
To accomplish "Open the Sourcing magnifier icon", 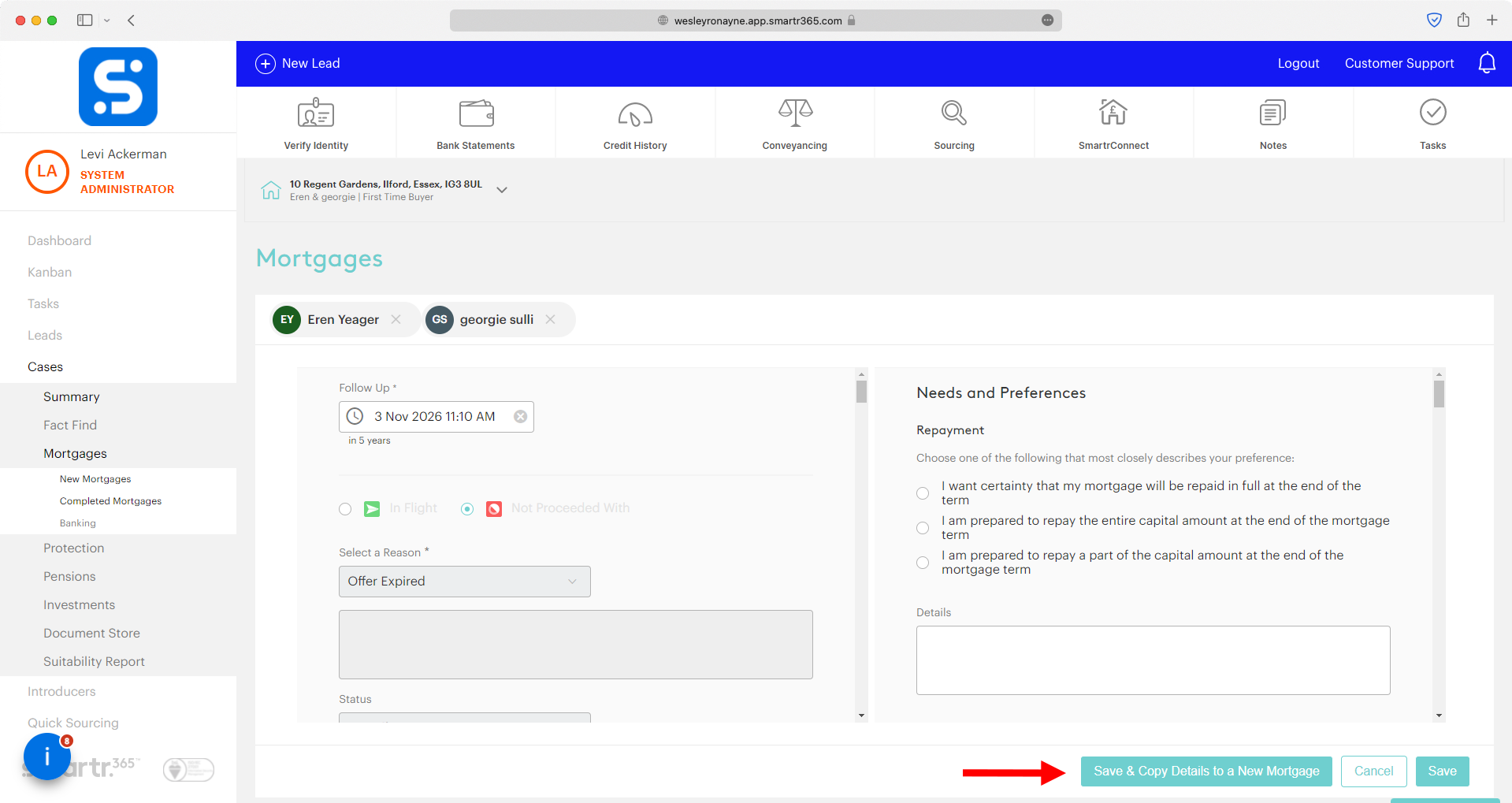I will 954,113.
